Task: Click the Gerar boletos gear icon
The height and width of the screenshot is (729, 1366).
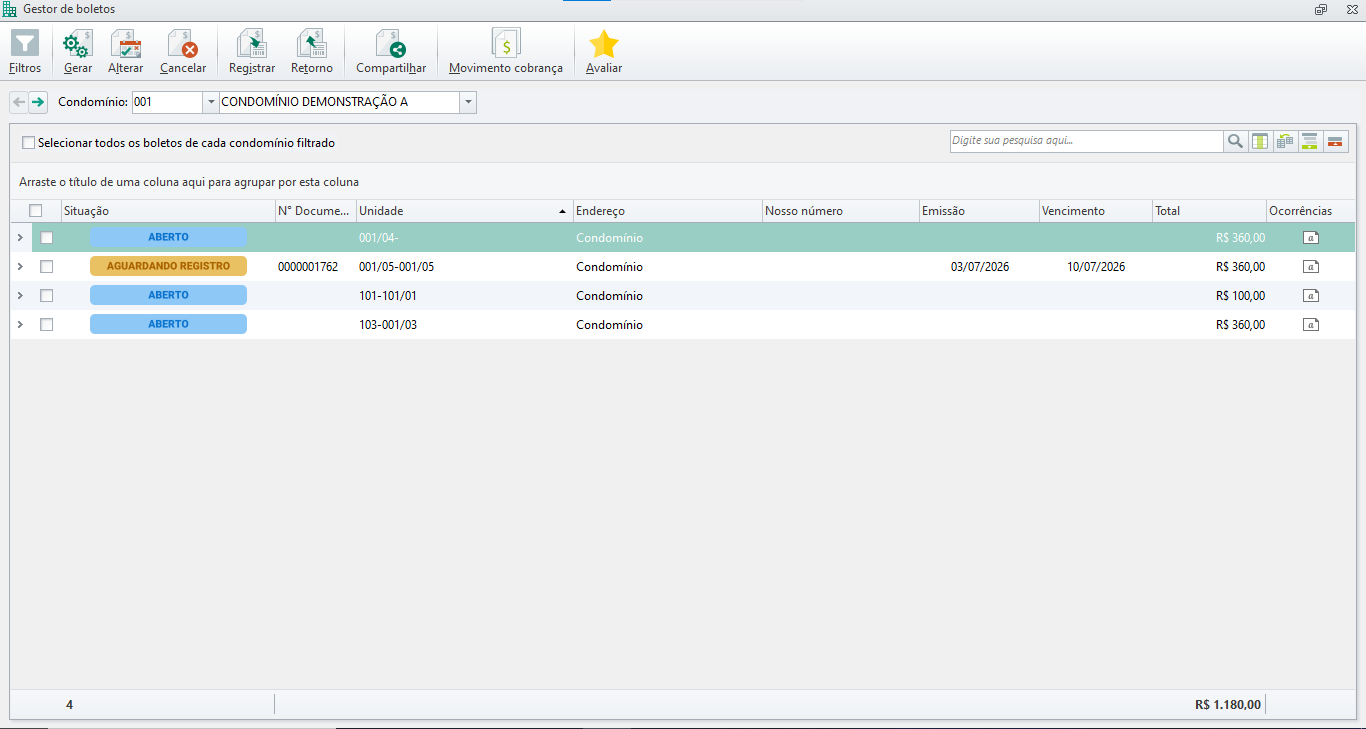Action: pyautogui.click(x=77, y=44)
